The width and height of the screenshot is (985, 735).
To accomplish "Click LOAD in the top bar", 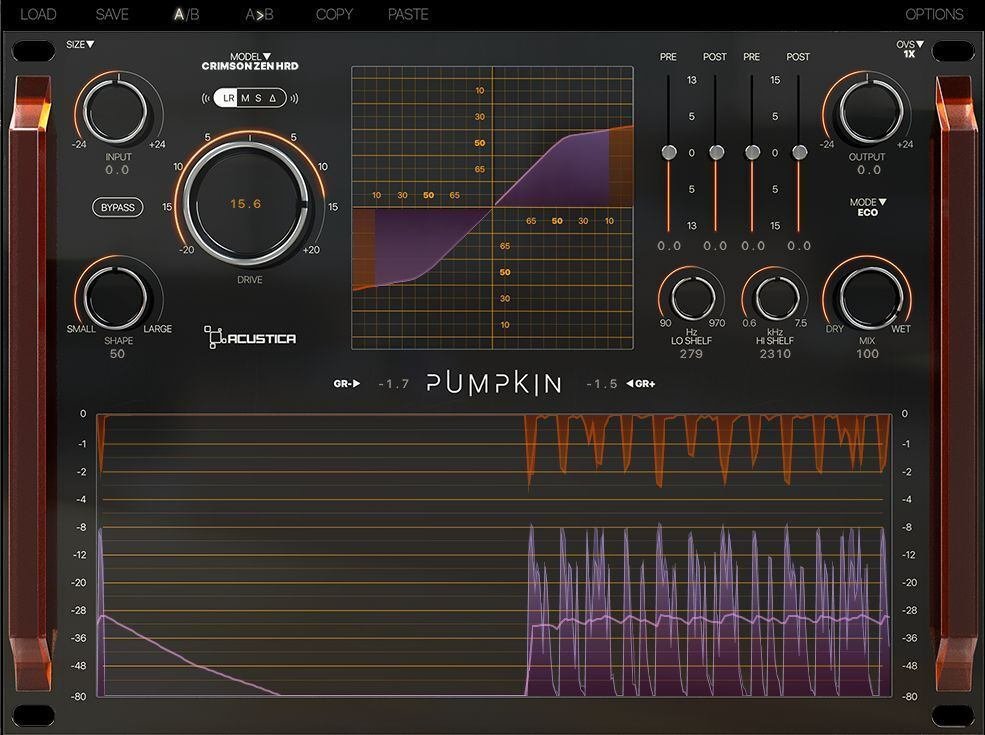I will click(x=38, y=14).
